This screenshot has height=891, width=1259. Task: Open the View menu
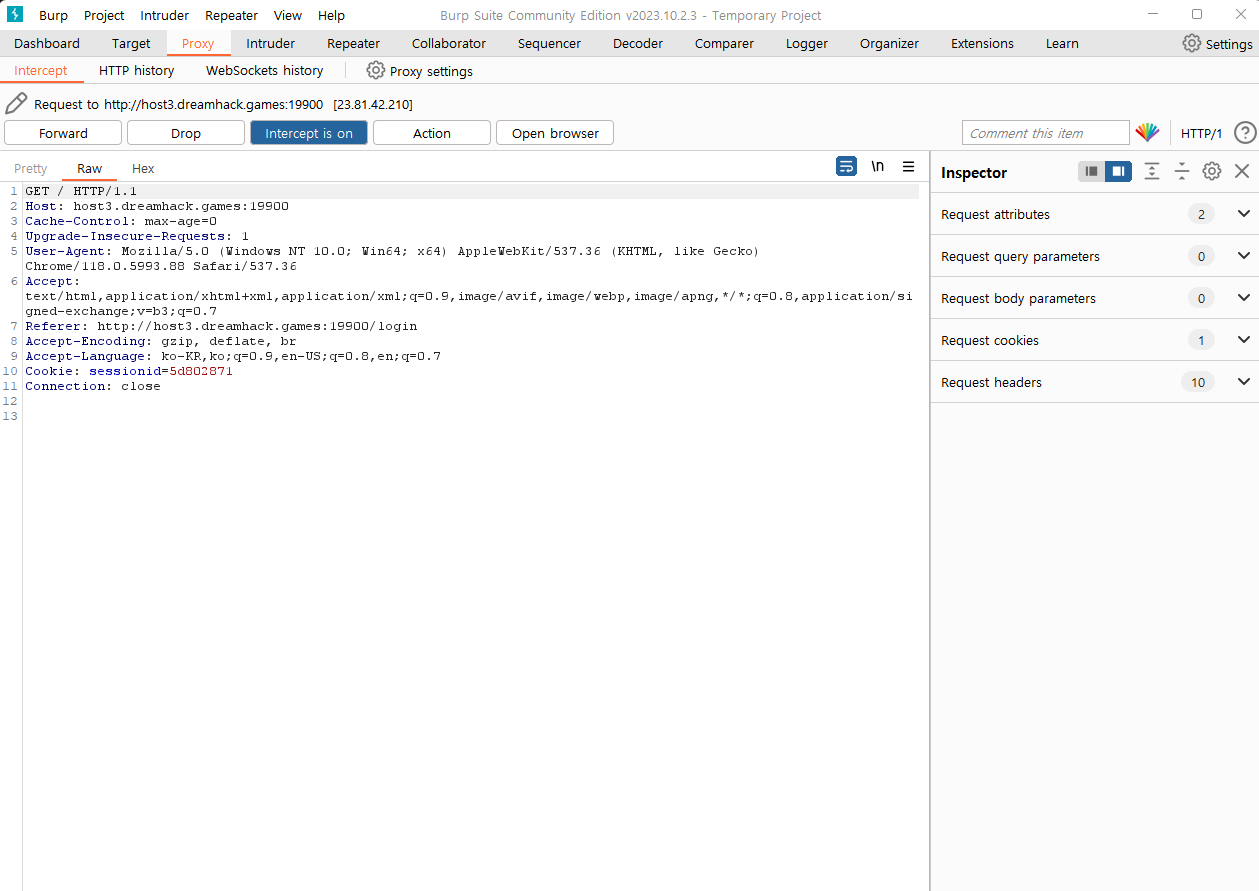(x=288, y=15)
